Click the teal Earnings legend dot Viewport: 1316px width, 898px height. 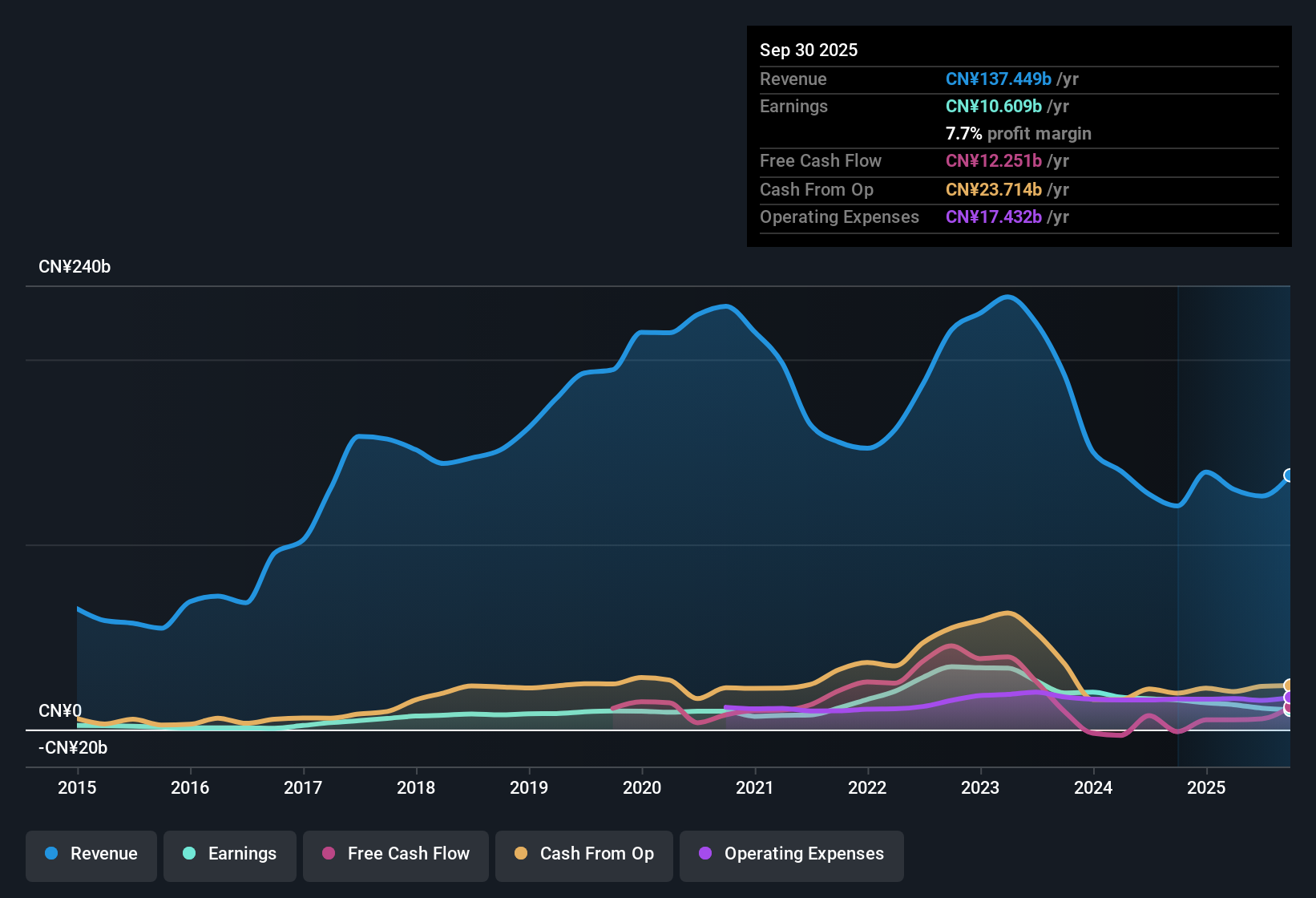point(189,854)
